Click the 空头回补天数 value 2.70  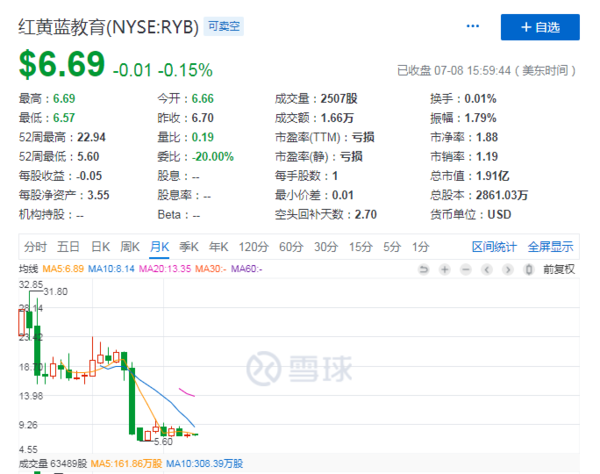(366, 215)
